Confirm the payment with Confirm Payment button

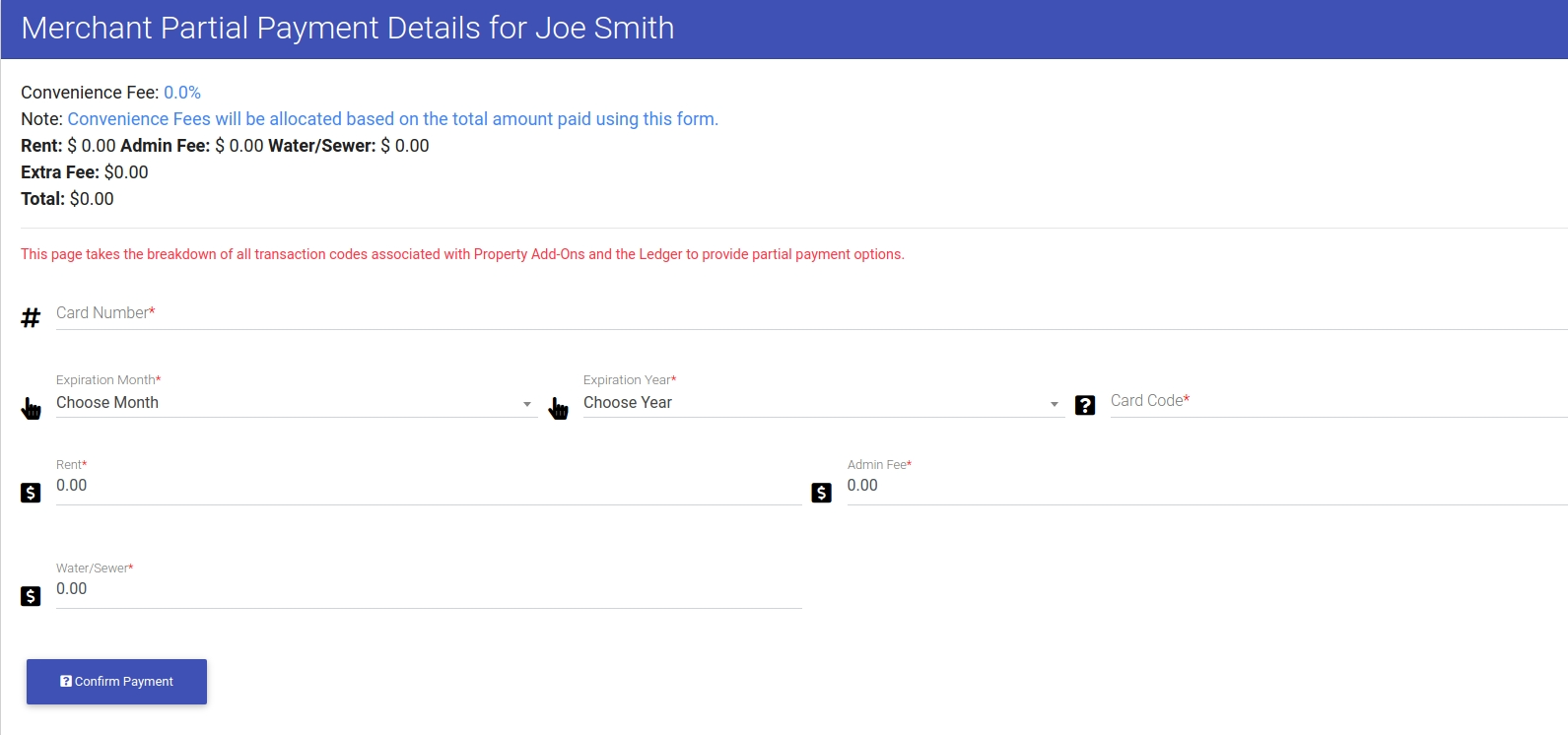pyautogui.click(x=116, y=682)
